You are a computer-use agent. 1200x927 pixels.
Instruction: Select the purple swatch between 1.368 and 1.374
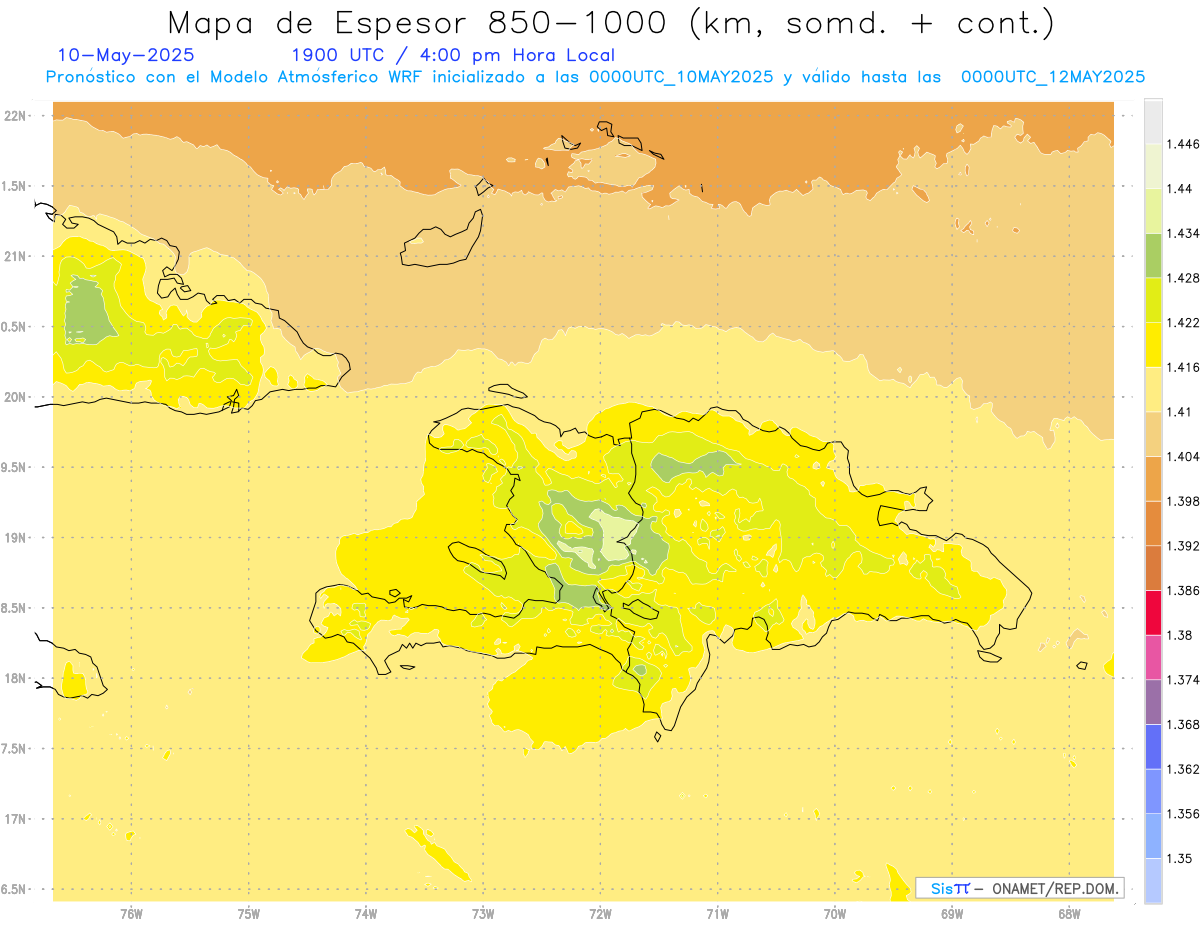1153,702
